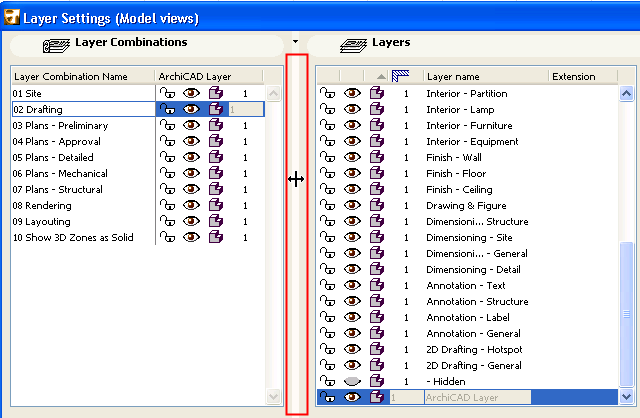Click 3D wireframe icon in 02 Drafting row

click(216, 109)
